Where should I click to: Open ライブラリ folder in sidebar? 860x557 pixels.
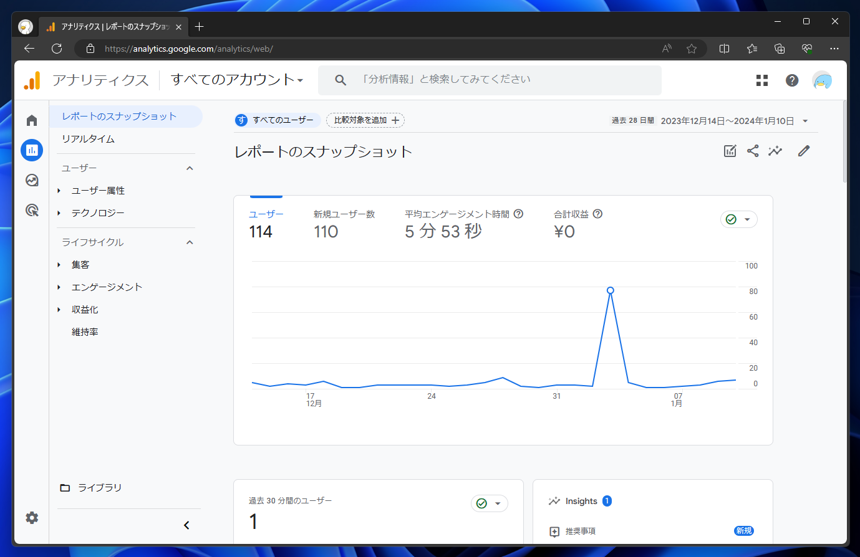tap(90, 487)
